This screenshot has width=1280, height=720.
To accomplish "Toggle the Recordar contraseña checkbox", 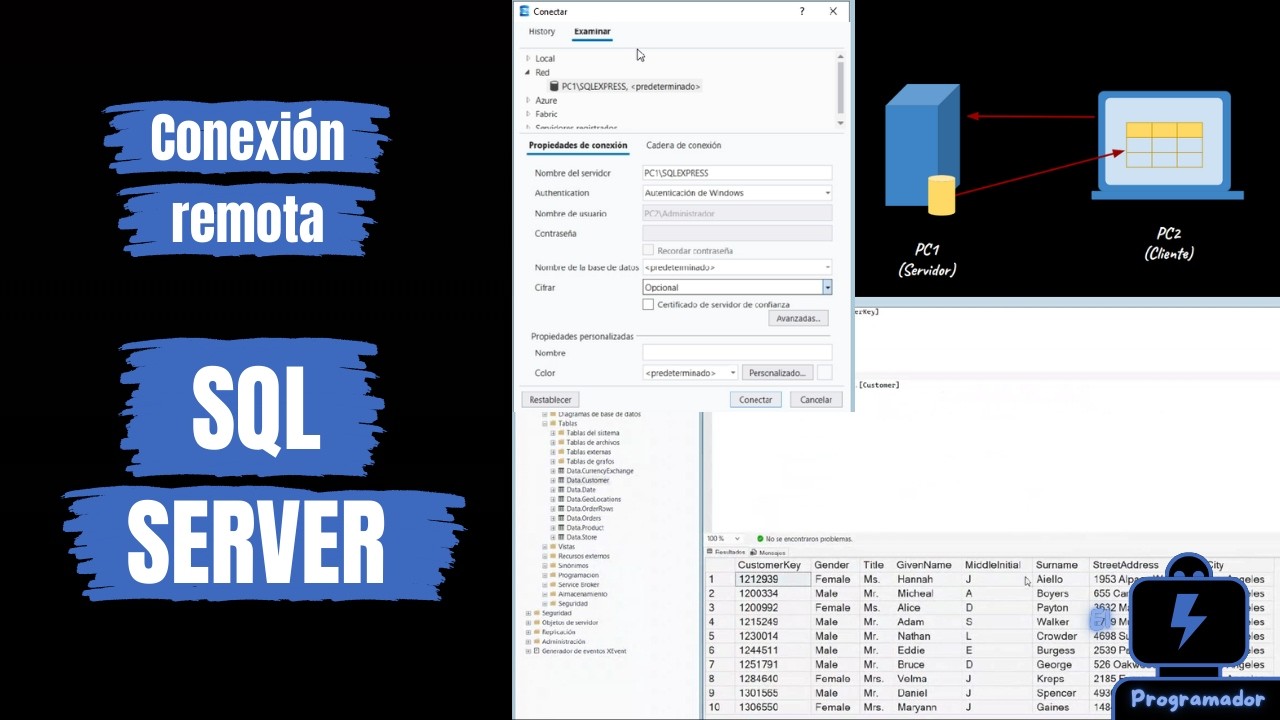I will tap(648, 251).
